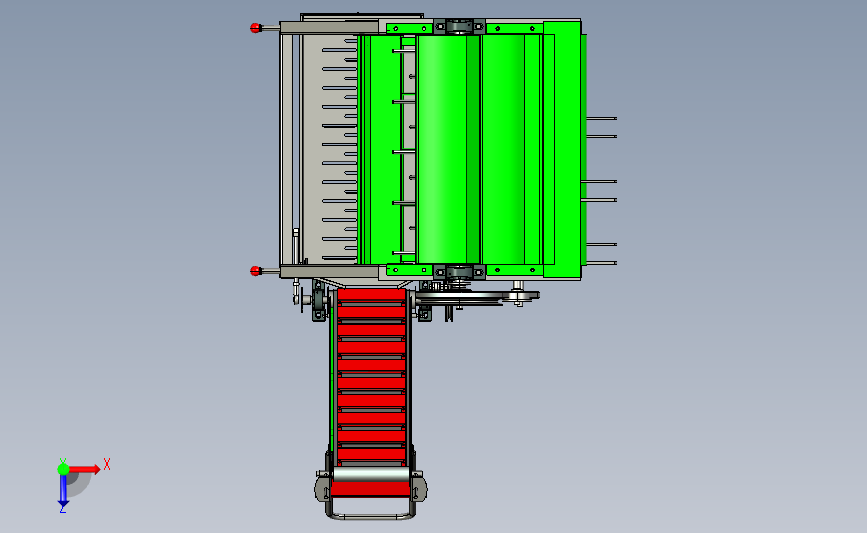The height and width of the screenshot is (533, 867).
Task: Click the green Y axis dot on triad
Action: tap(63, 469)
